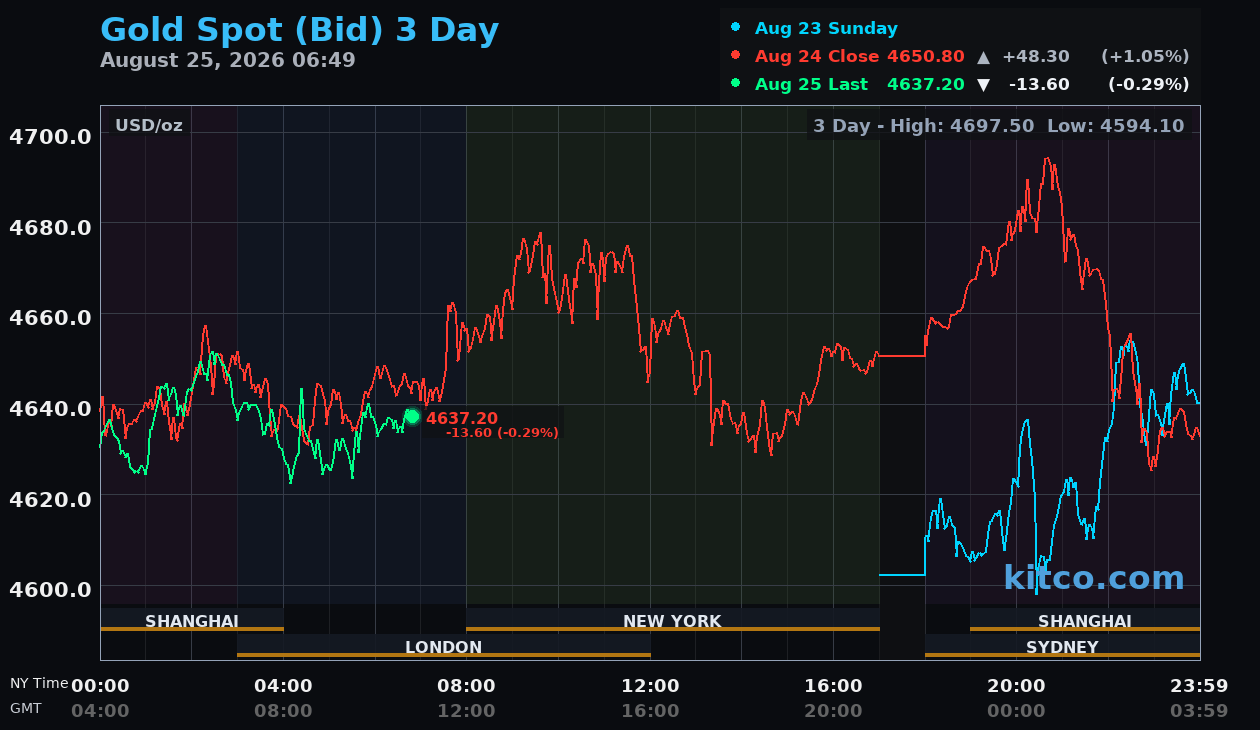This screenshot has height=730, width=1260.
Task: Click the 4637.20 last price in legend
Action: 926,84
